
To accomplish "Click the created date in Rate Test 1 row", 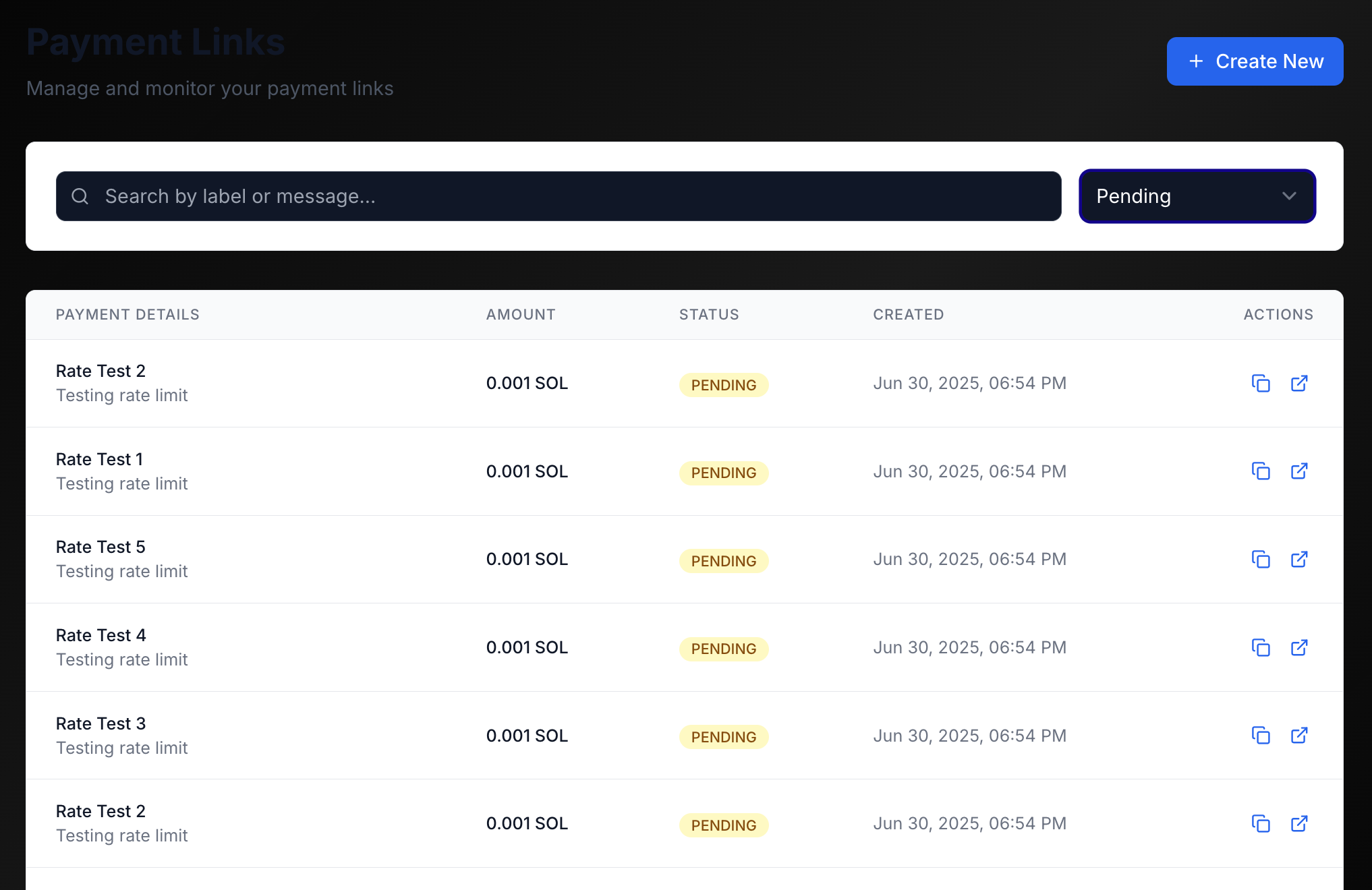I will [x=969, y=471].
